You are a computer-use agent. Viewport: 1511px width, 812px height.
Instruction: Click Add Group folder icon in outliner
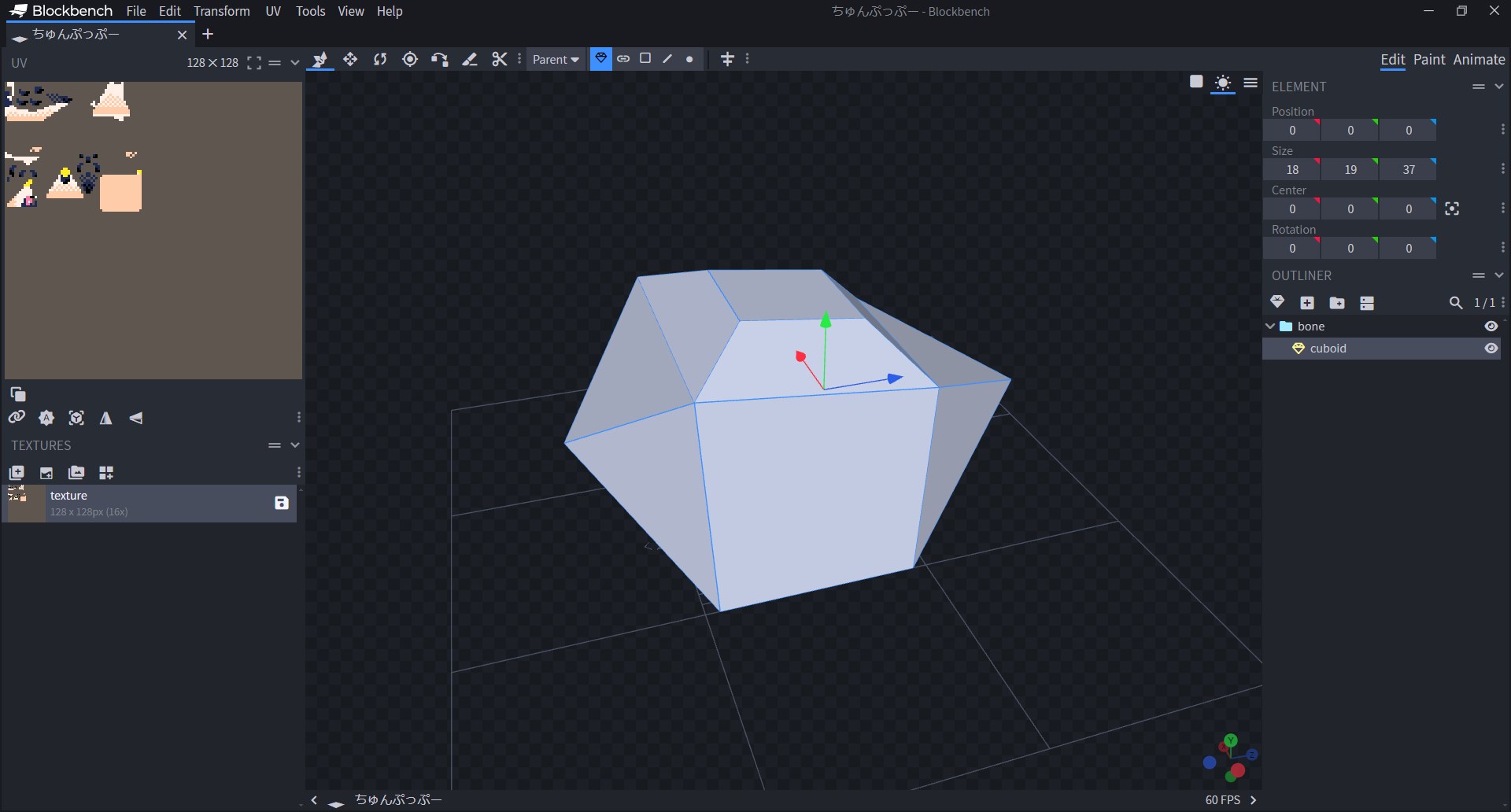pos(1337,302)
